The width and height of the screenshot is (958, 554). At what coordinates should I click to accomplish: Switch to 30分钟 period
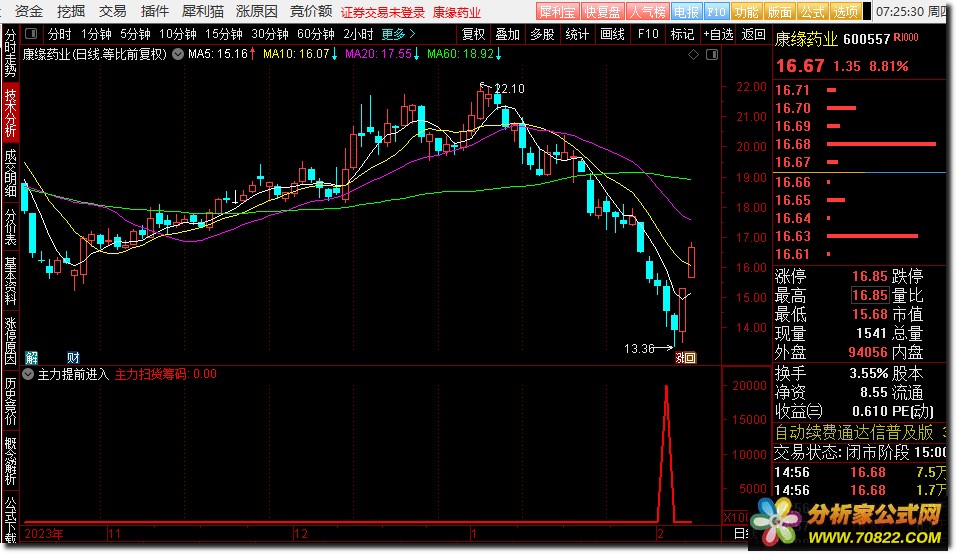(269, 34)
